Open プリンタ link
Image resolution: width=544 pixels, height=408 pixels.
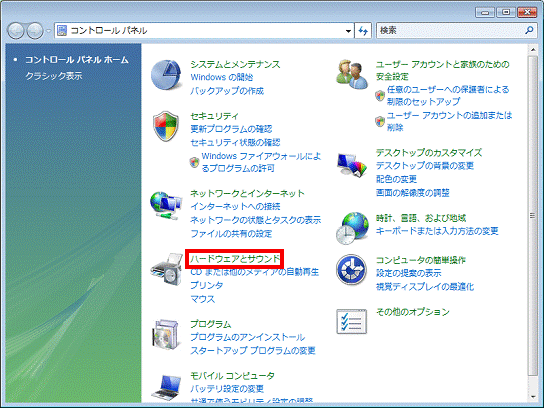point(207,285)
